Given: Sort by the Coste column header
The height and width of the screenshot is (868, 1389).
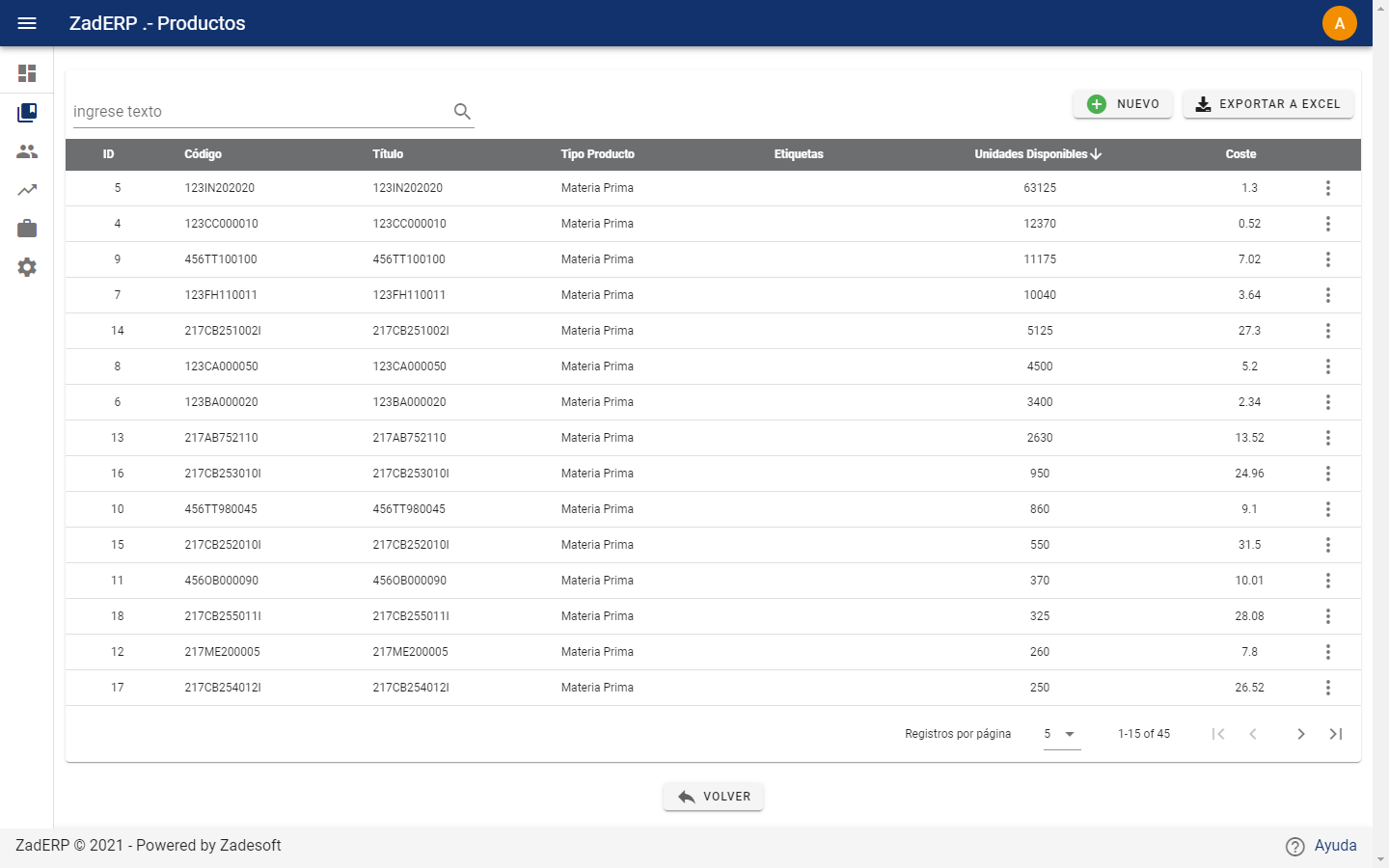Looking at the screenshot, I should [1240, 154].
